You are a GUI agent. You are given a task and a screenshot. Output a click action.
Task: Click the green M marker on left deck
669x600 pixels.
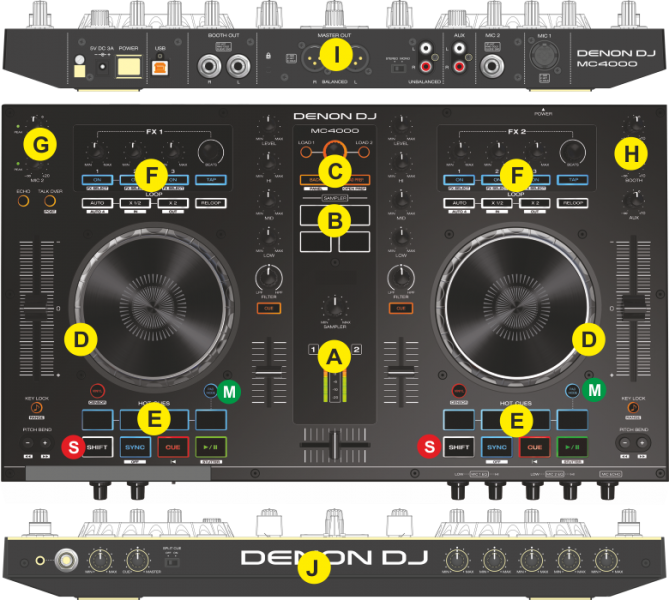click(231, 389)
